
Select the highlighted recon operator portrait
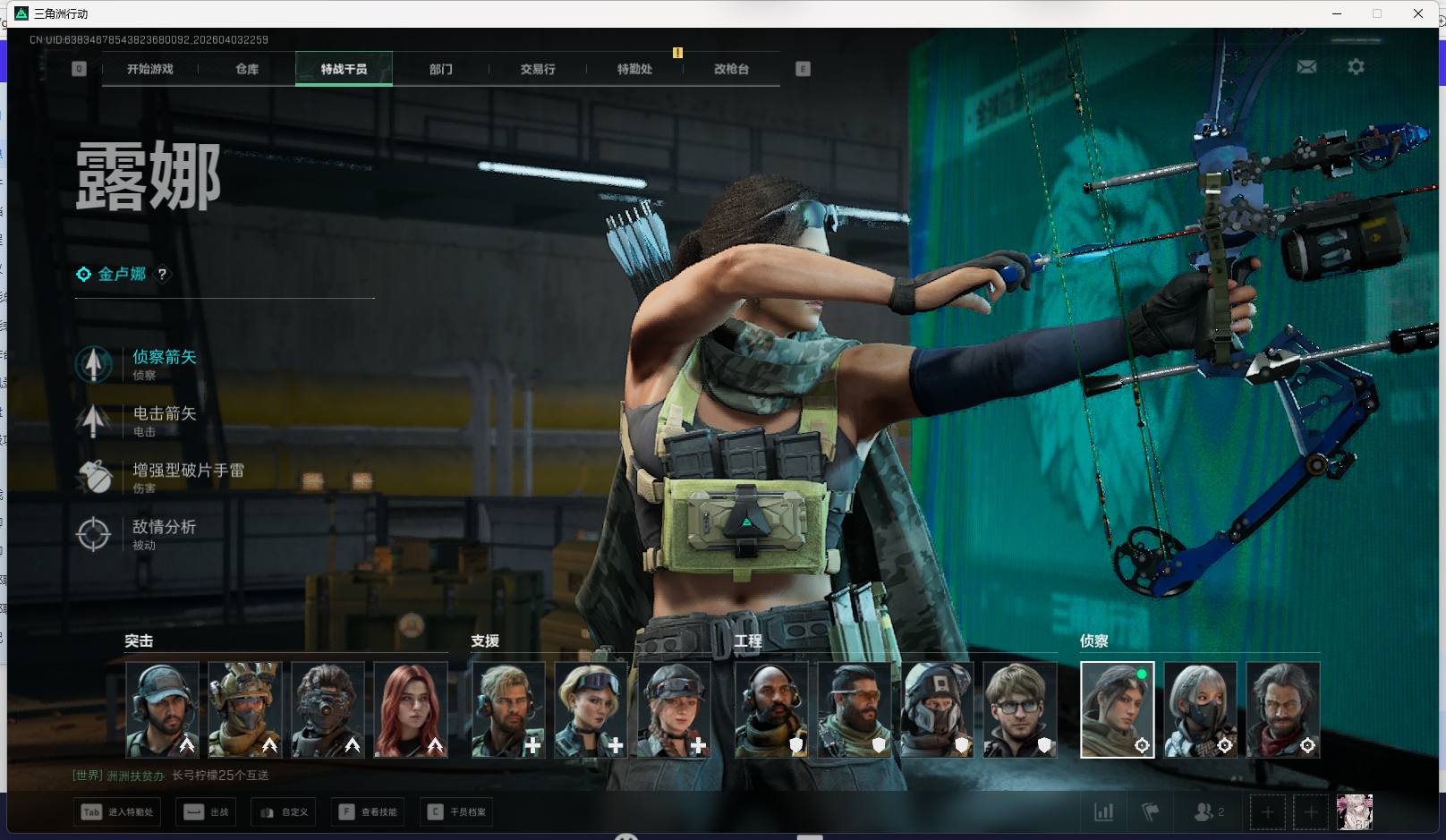click(x=1118, y=709)
